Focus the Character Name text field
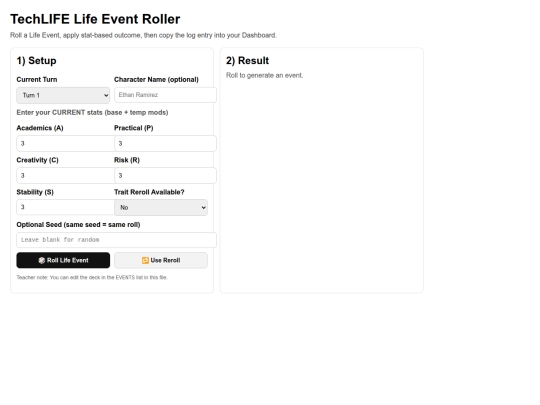This screenshot has width=540, height=405. (x=165, y=95)
